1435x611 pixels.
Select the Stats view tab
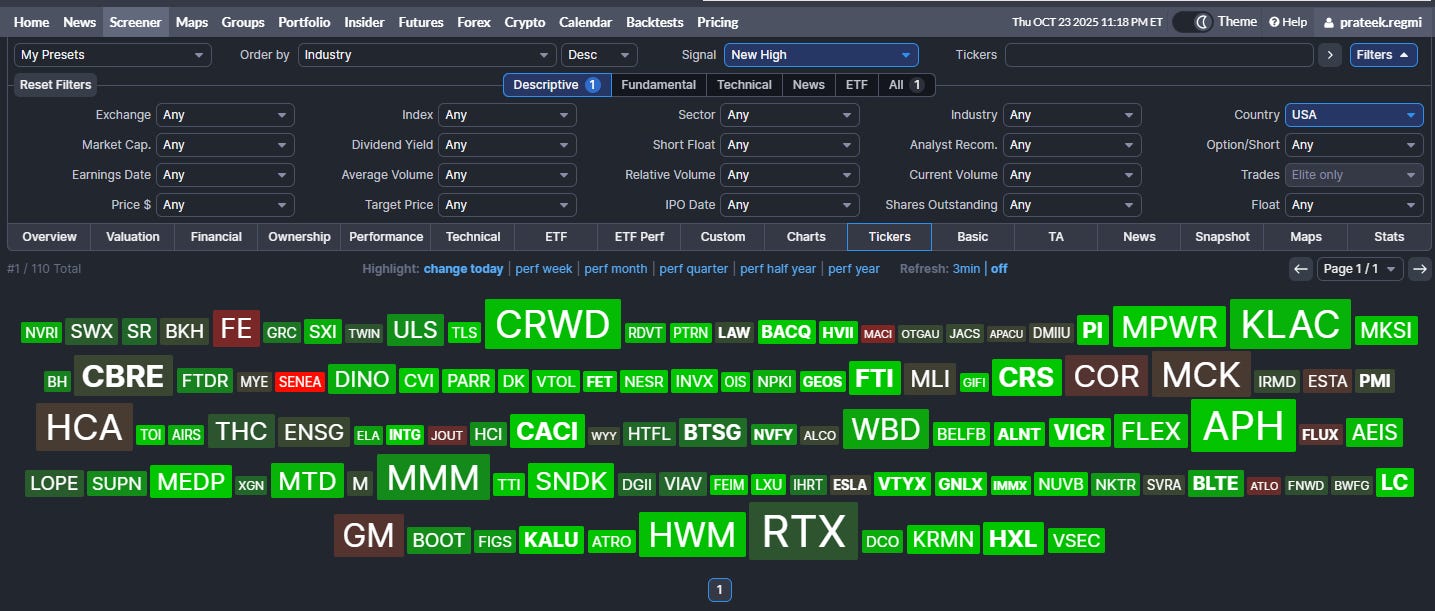tap(1389, 237)
